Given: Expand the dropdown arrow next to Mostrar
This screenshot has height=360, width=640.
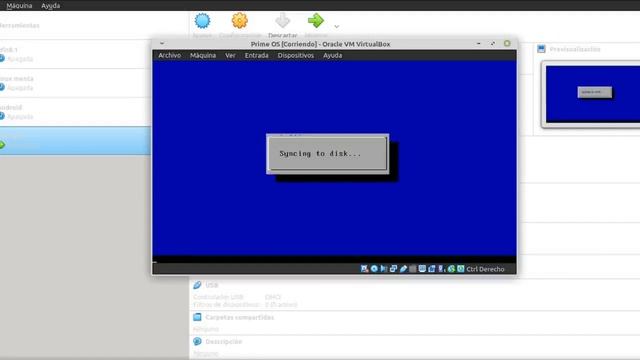Looking at the screenshot, I should [x=336, y=27].
